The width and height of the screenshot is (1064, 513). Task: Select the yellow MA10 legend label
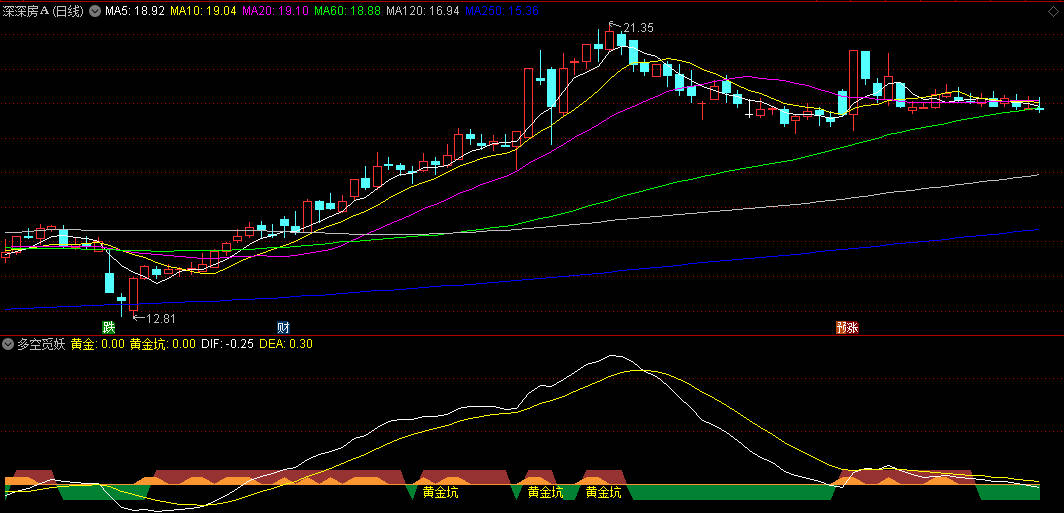click(203, 11)
